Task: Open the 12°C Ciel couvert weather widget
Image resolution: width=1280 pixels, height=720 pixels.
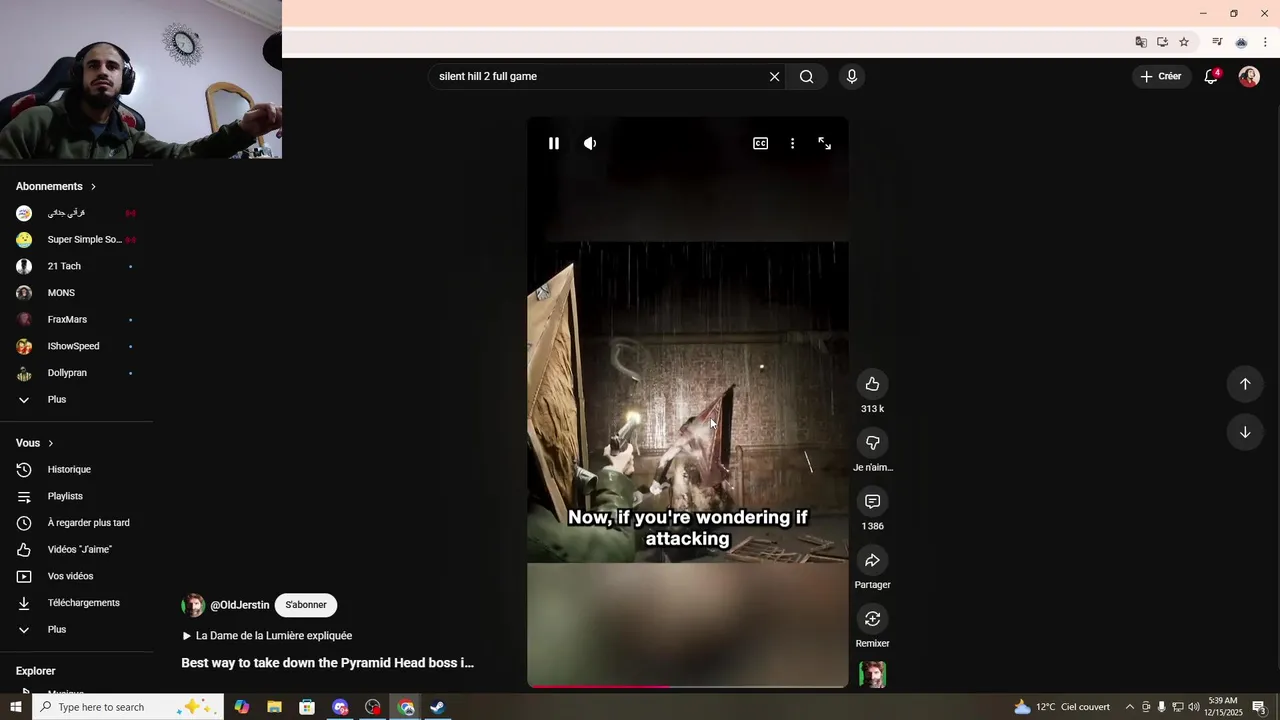Action: click(x=1062, y=707)
